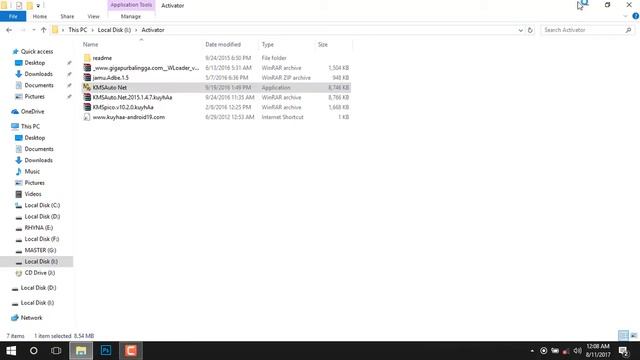Screen dimensions: 640x360
Task: Open the recent locations dropdown arrow
Action: pyautogui.click(x=33, y=30)
